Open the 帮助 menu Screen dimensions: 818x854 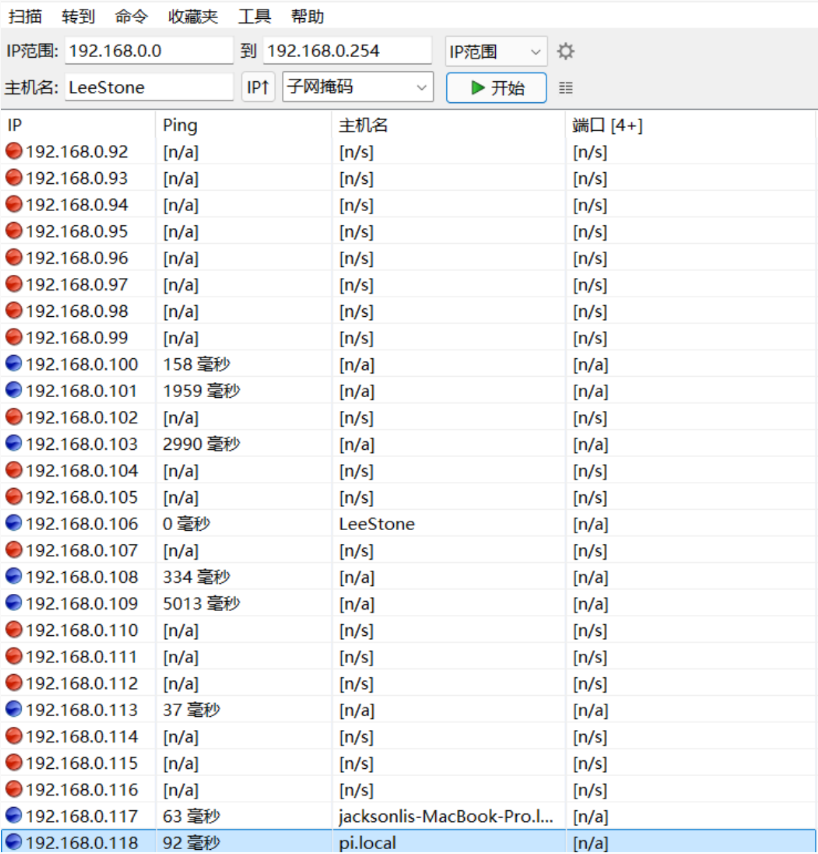307,16
